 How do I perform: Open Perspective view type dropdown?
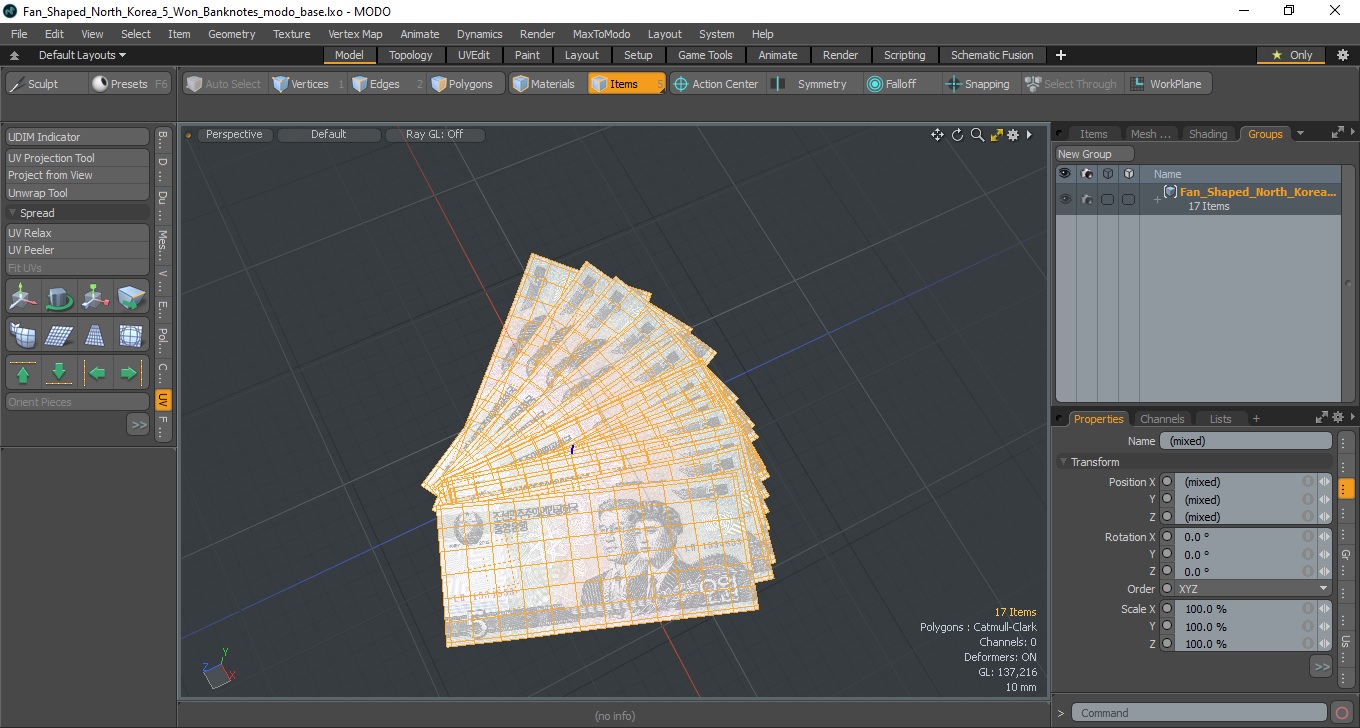[234, 134]
